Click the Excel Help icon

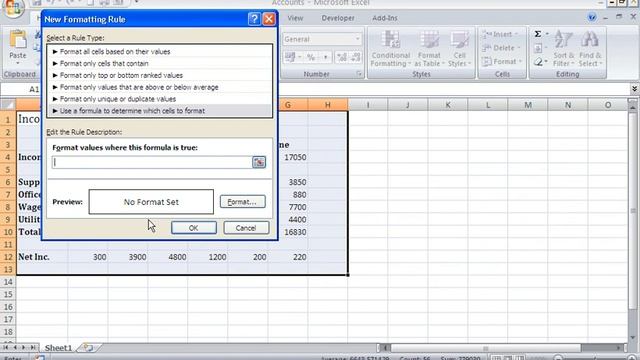592,18
